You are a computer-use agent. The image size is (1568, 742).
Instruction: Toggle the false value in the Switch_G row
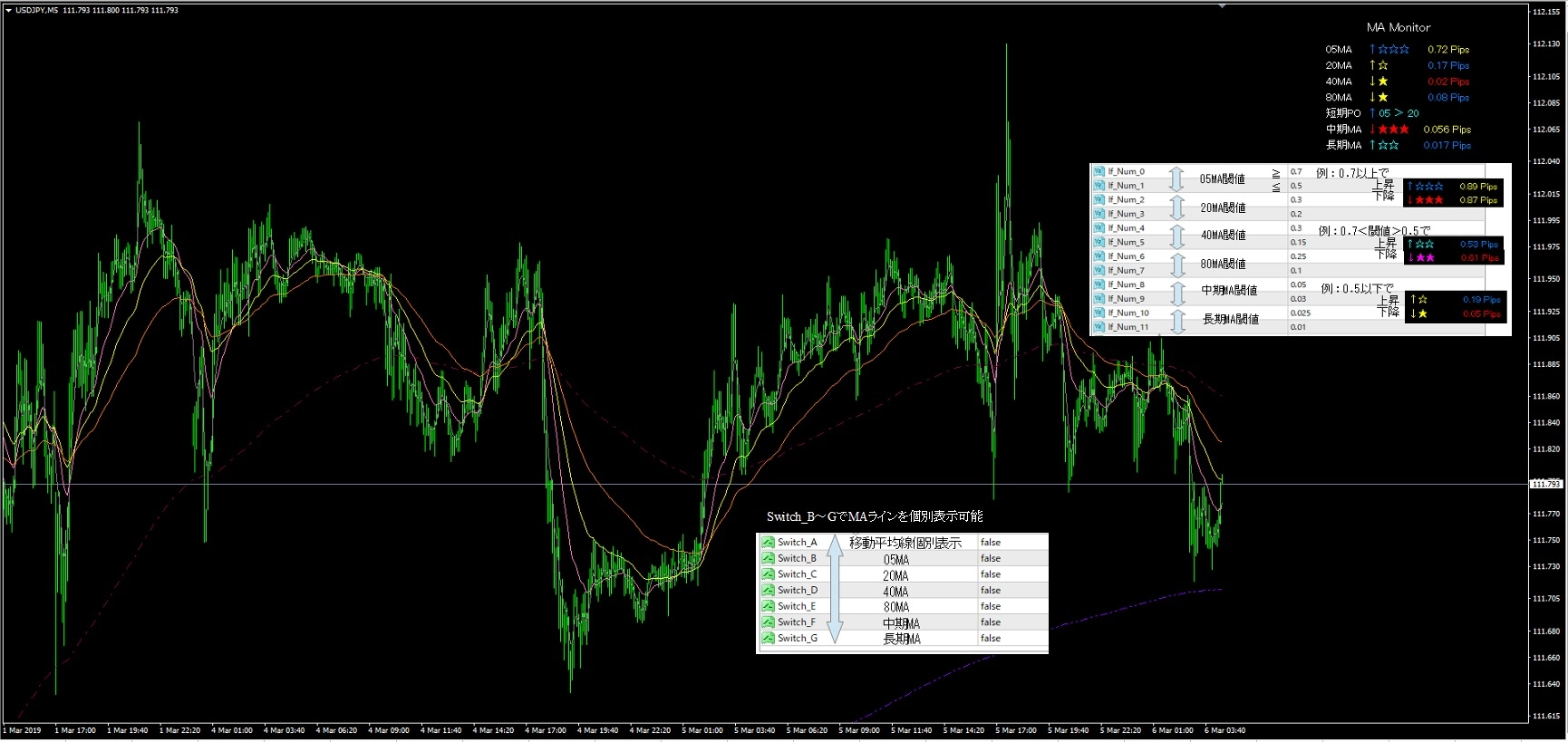991,638
